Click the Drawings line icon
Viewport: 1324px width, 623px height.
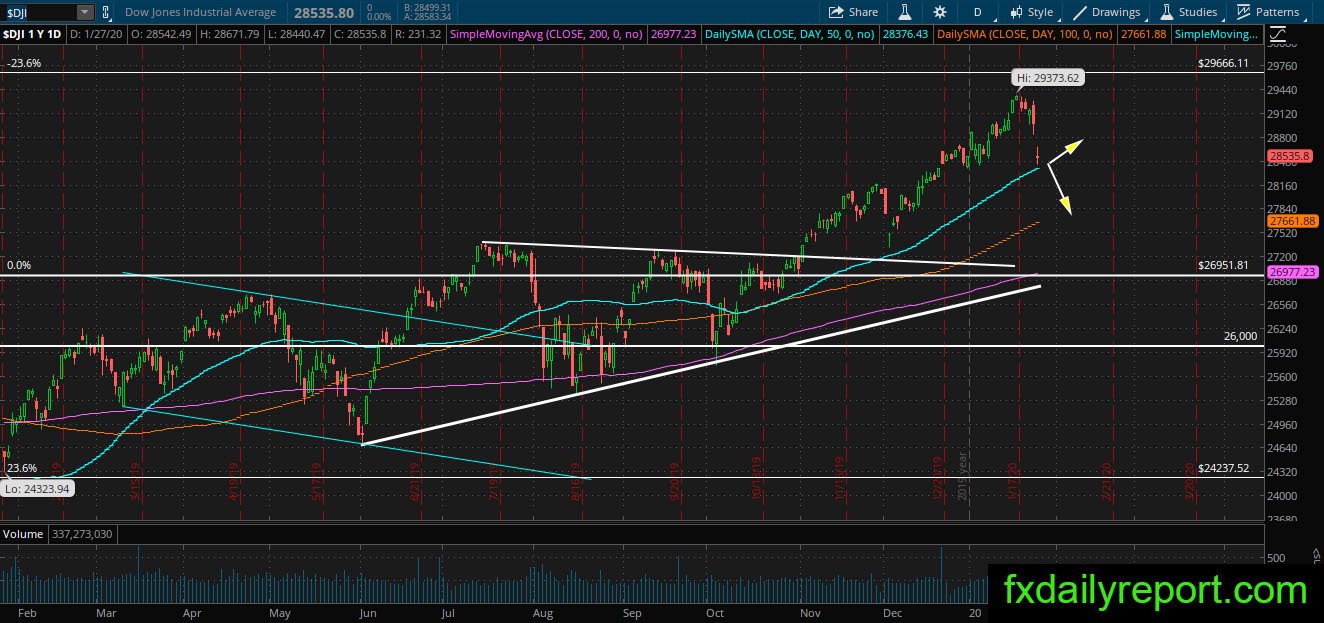1081,12
